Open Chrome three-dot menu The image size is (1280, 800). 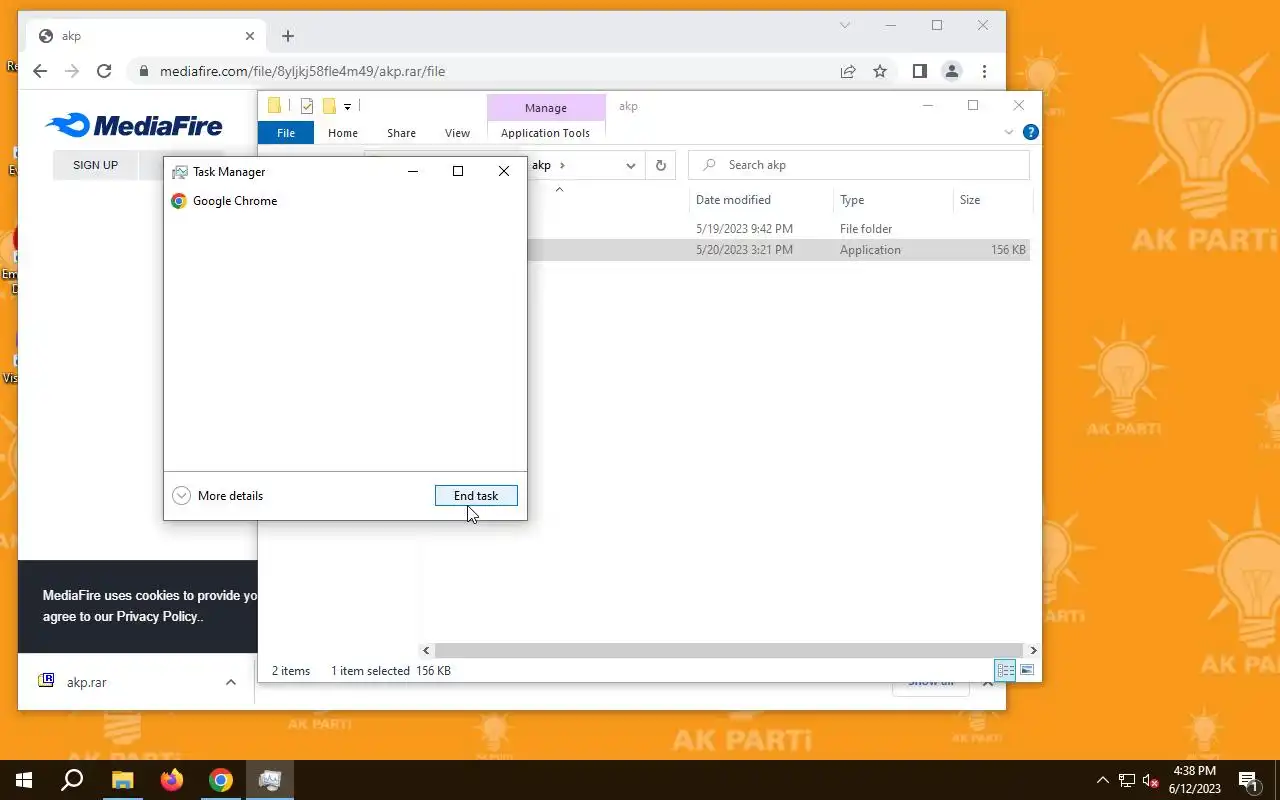coord(985,71)
